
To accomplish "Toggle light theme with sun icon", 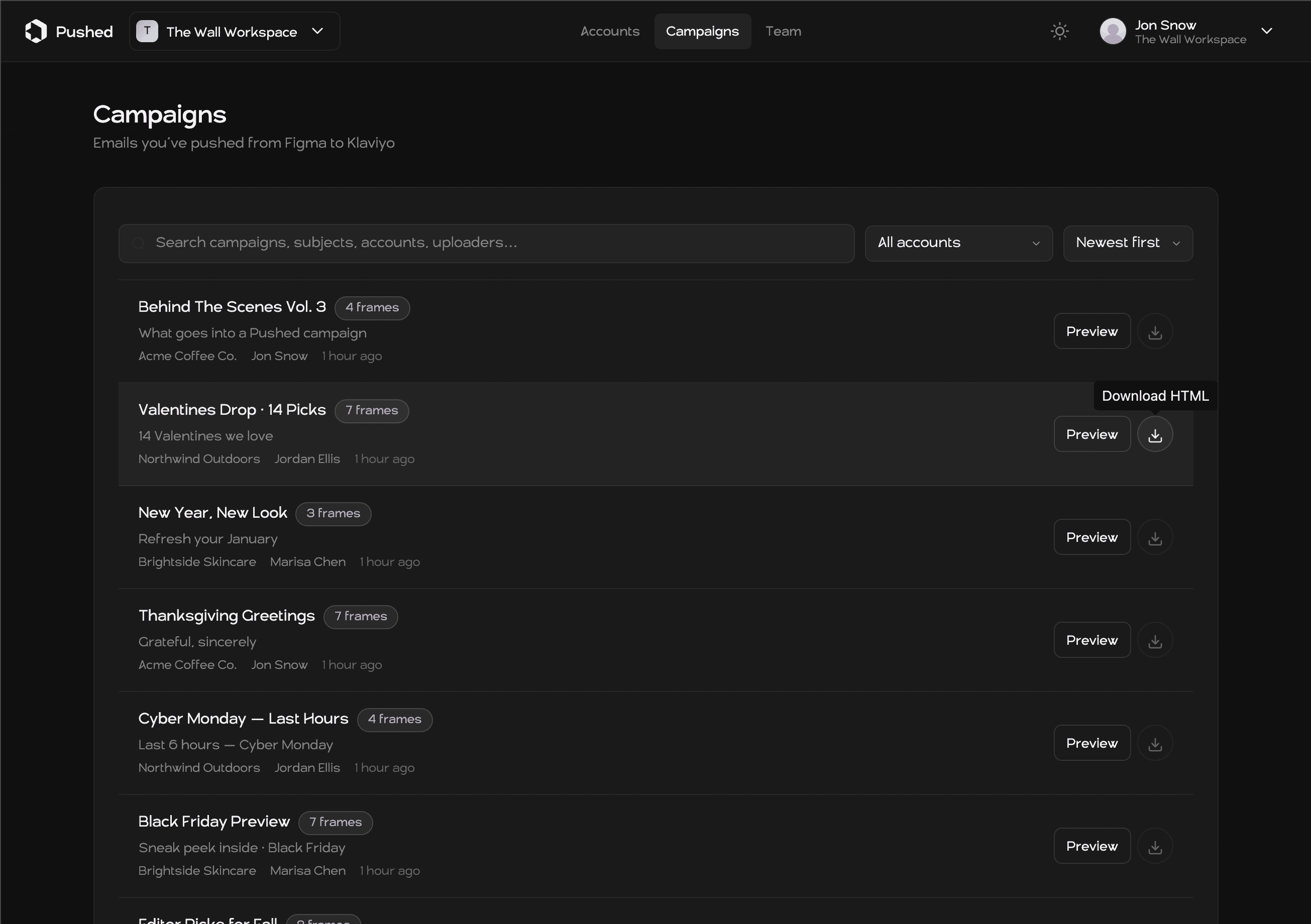I will click(1060, 32).
